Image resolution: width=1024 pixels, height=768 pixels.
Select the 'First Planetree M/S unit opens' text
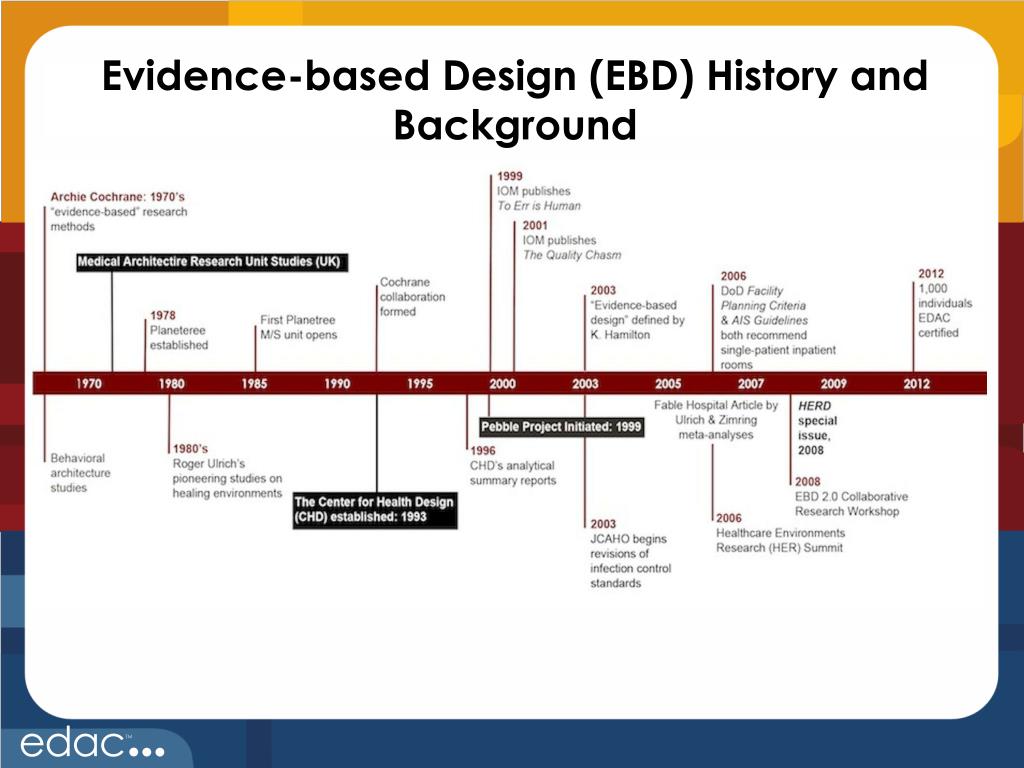[x=298, y=327]
